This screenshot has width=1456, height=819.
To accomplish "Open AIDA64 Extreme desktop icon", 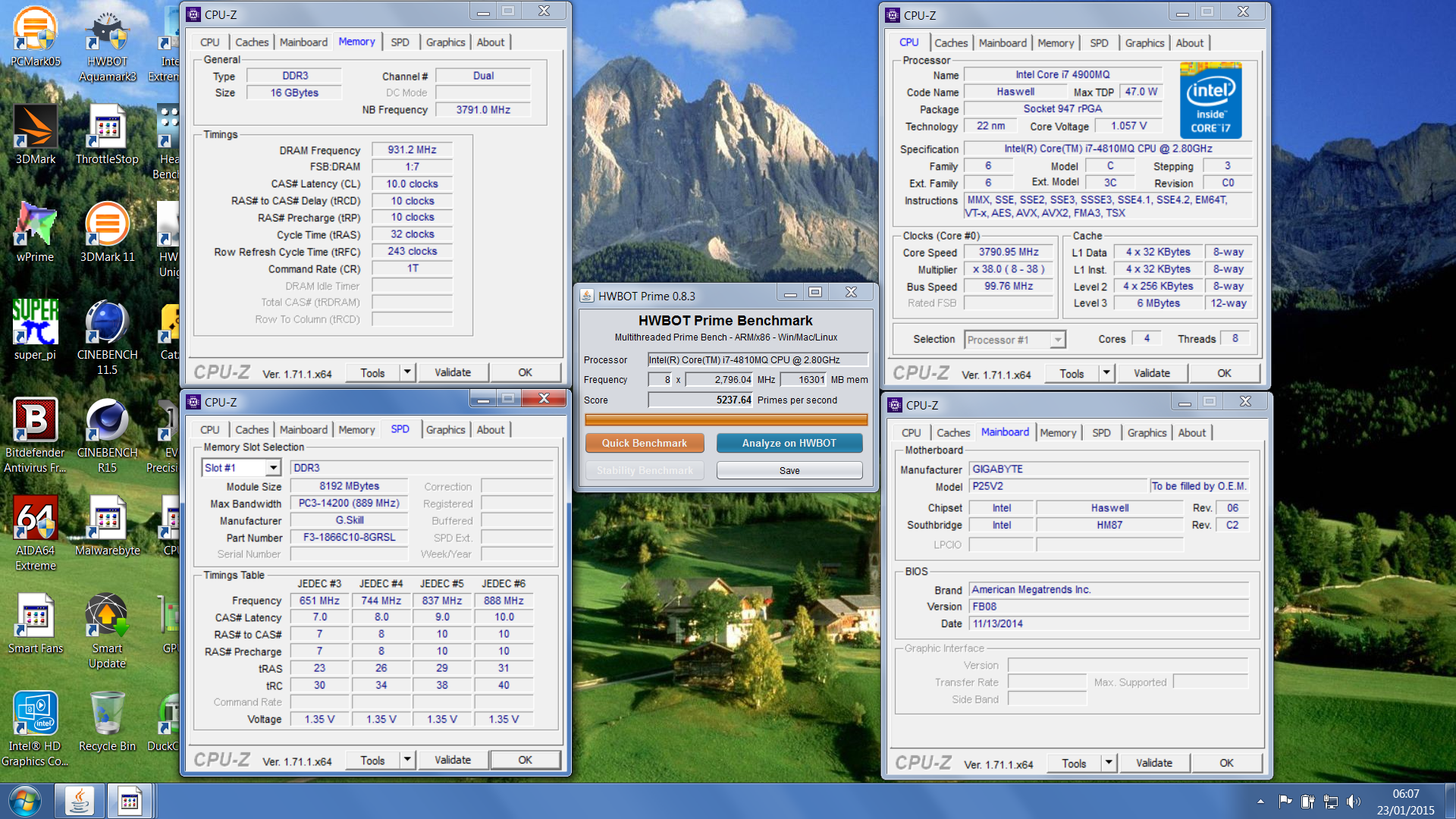I will 35,533.
